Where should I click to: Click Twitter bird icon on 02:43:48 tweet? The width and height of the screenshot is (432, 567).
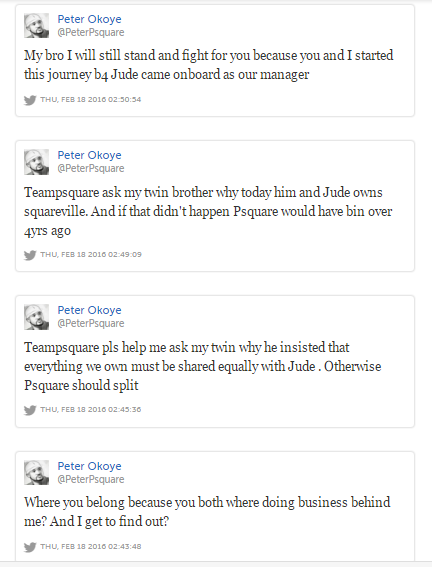pos(30,547)
